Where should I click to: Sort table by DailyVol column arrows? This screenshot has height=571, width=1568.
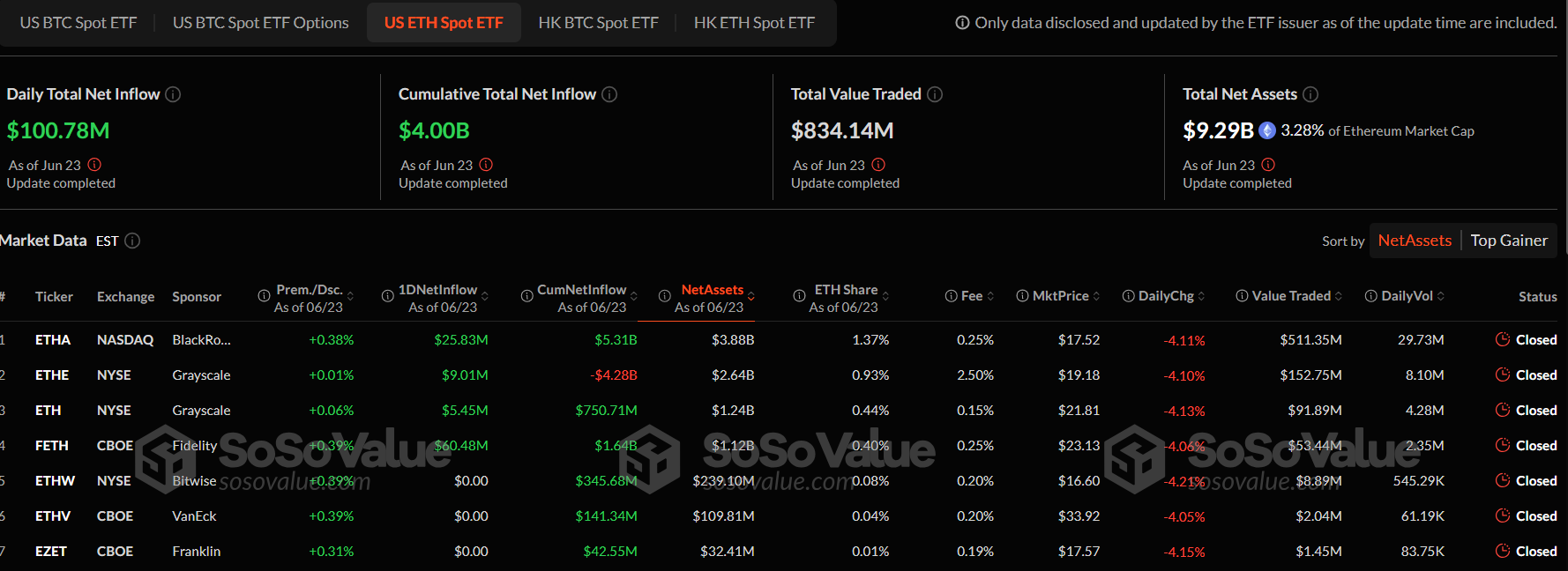point(1441,296)
